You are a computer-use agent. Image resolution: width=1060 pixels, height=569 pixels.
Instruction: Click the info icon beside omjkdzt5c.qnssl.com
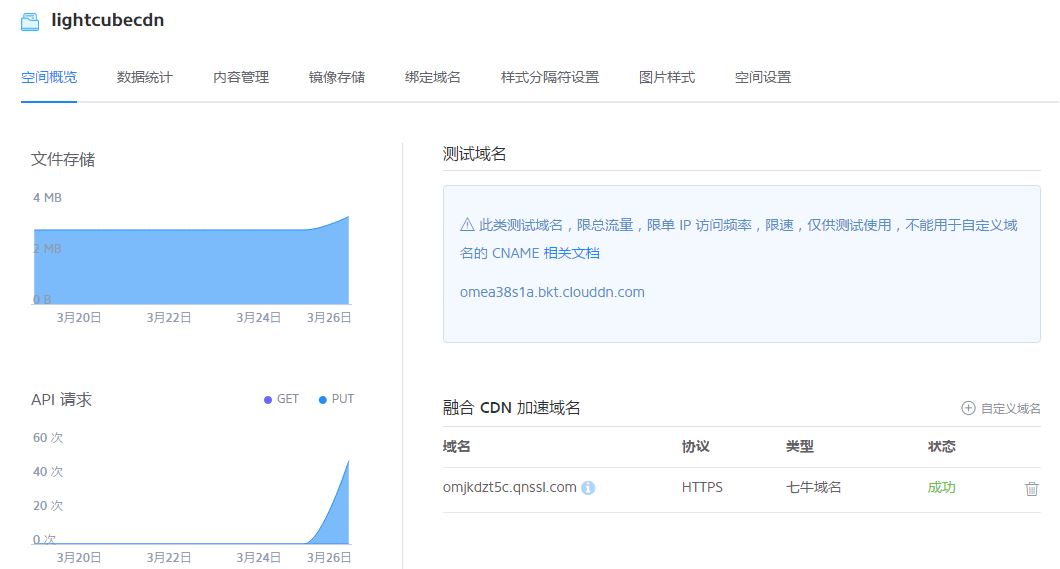tap(588, 488)
